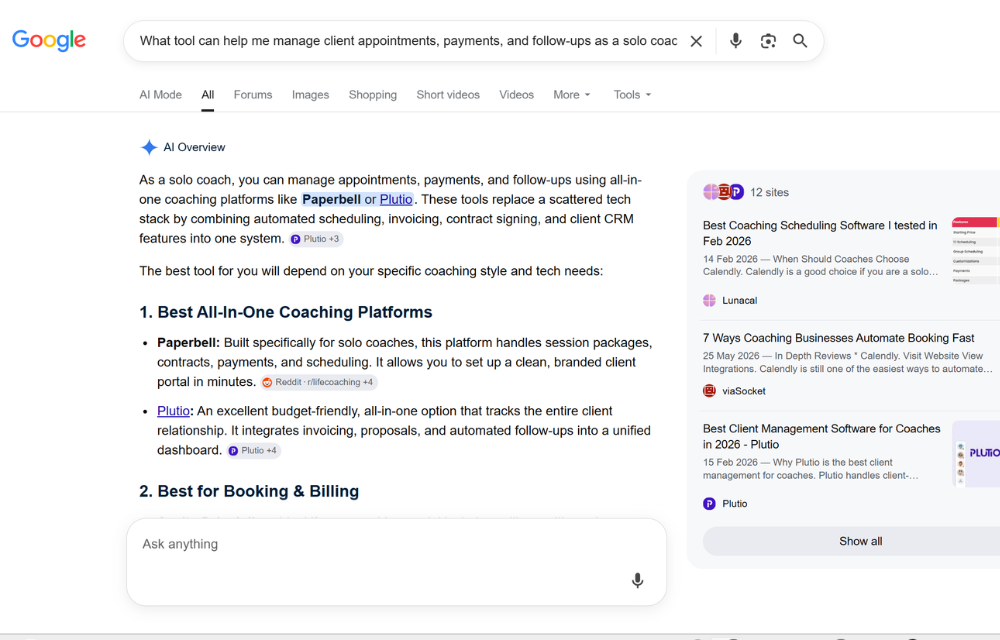The height and width of the screenshot is (640, 1000).
Task: Click heading Best All-In-One Coaching Platforms
Action: pos(286,312)
